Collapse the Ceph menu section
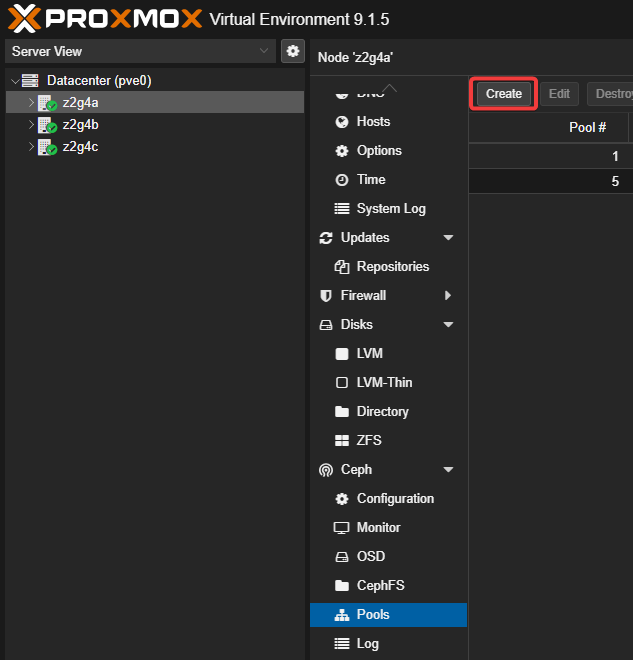The image size is (633, 660). [x=448, y=469]
